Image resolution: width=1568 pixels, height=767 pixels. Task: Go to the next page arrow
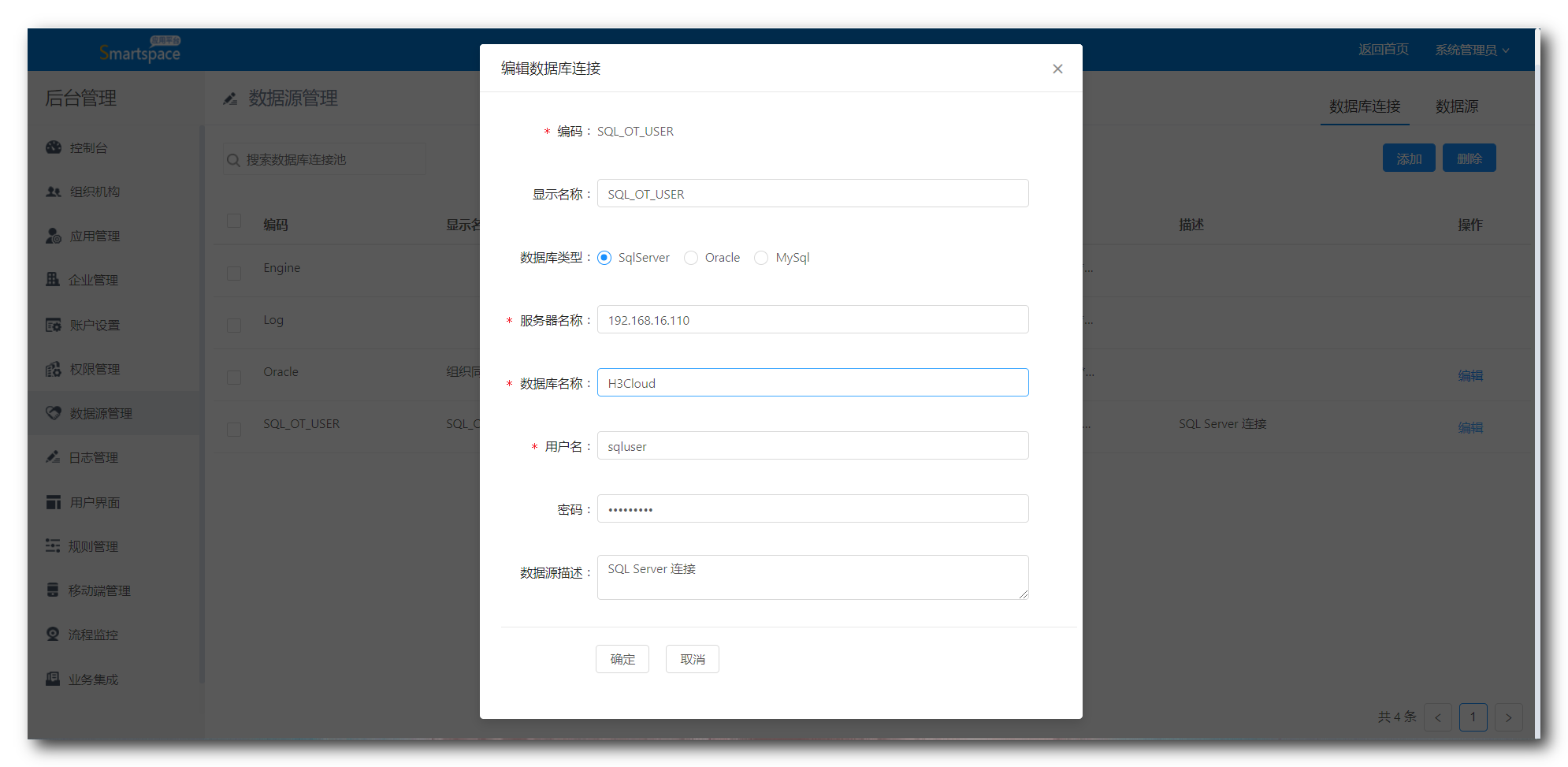1509,717
